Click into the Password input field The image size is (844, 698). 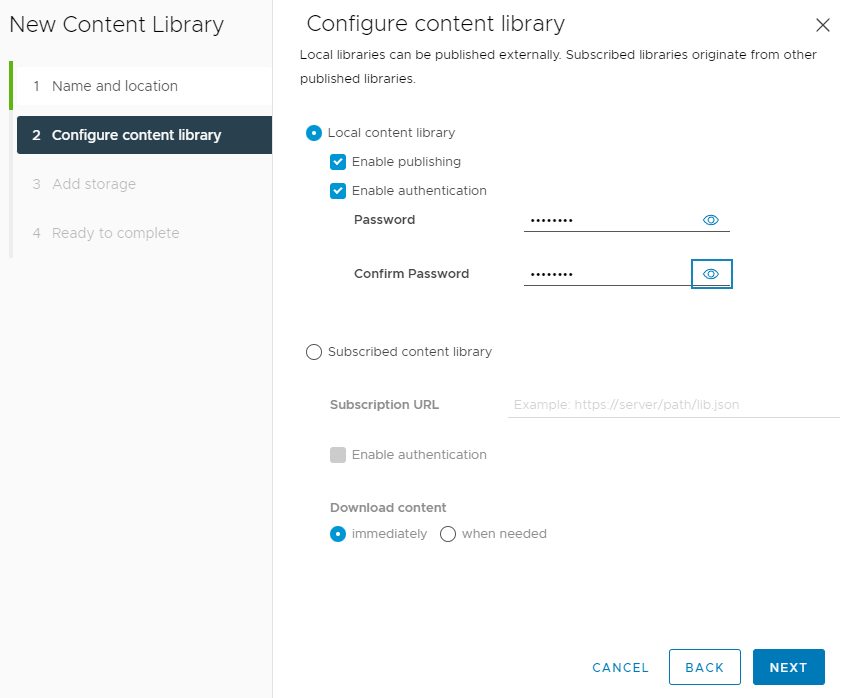(x=612, y=220)
